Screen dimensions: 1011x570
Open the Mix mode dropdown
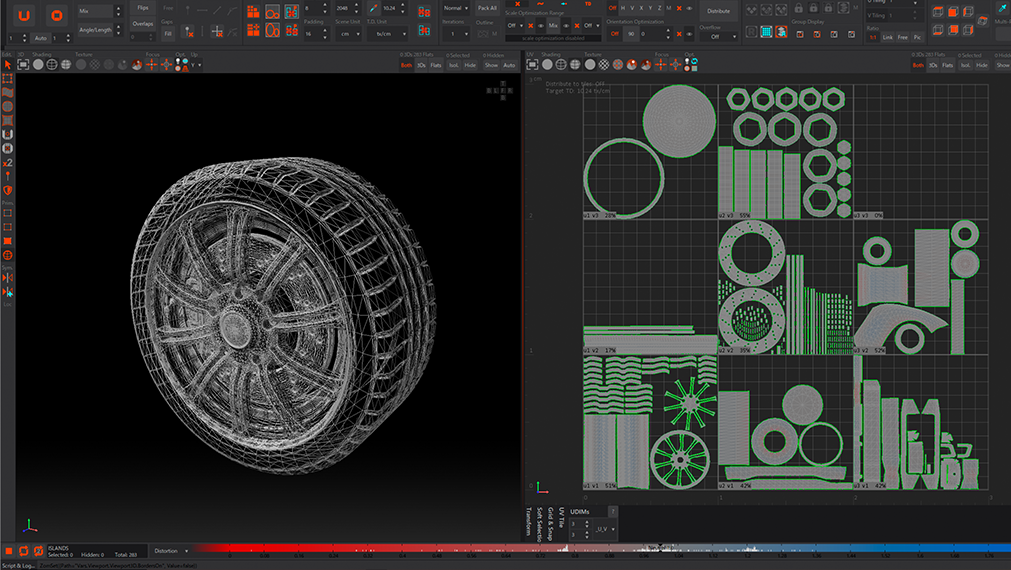coord(99,12)
